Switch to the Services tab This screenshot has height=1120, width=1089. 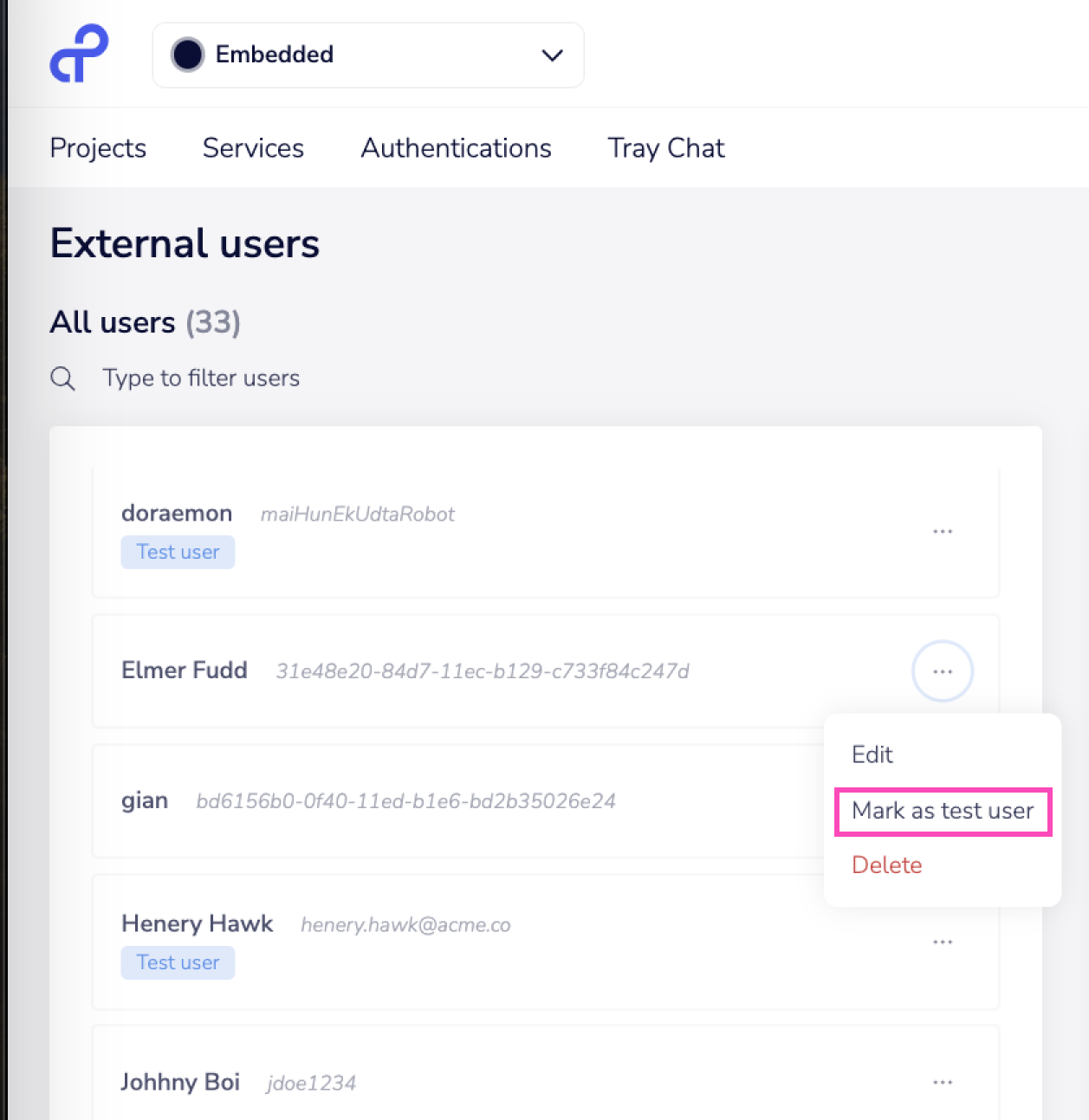[x=253, y=148]
